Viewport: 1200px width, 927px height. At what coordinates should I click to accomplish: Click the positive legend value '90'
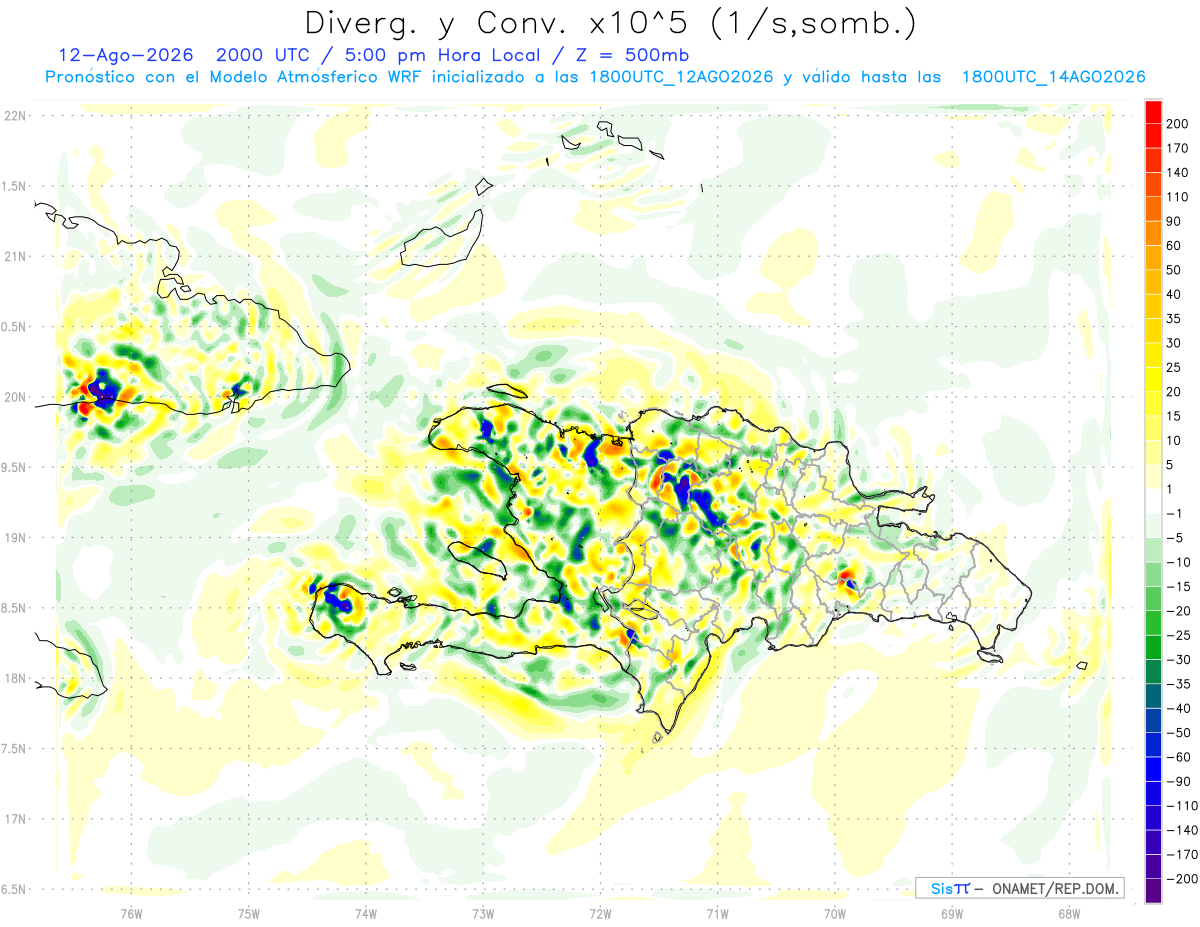[x=1175, y=221]
